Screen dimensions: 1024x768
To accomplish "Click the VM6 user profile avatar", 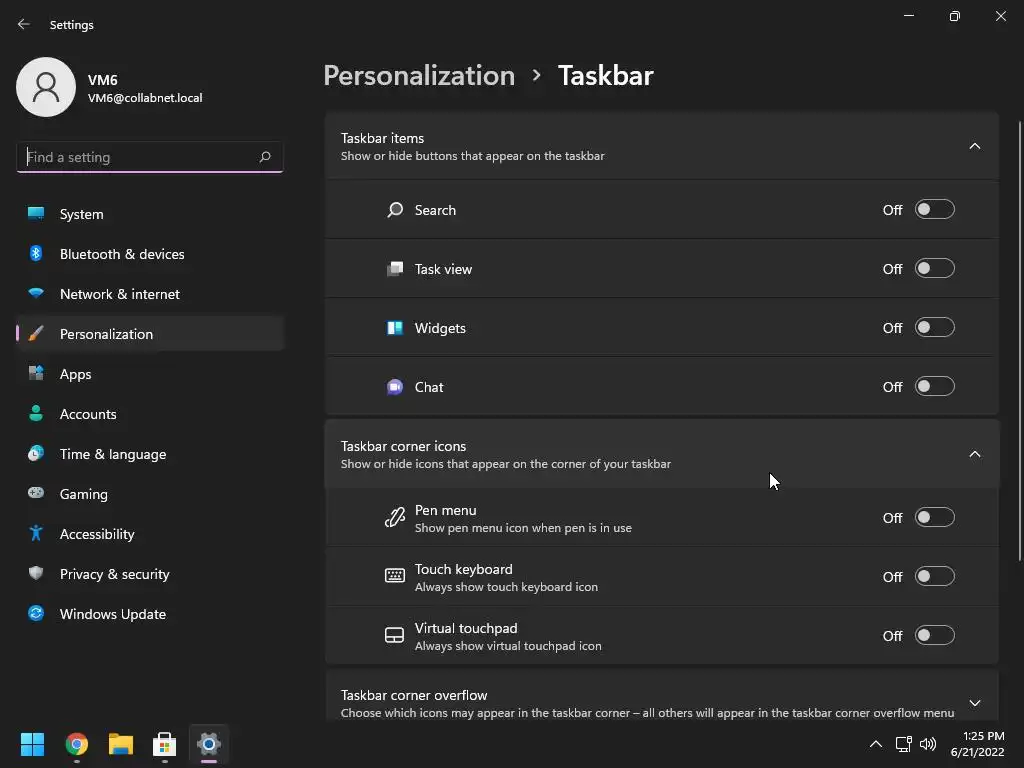I will coord(46,87).
